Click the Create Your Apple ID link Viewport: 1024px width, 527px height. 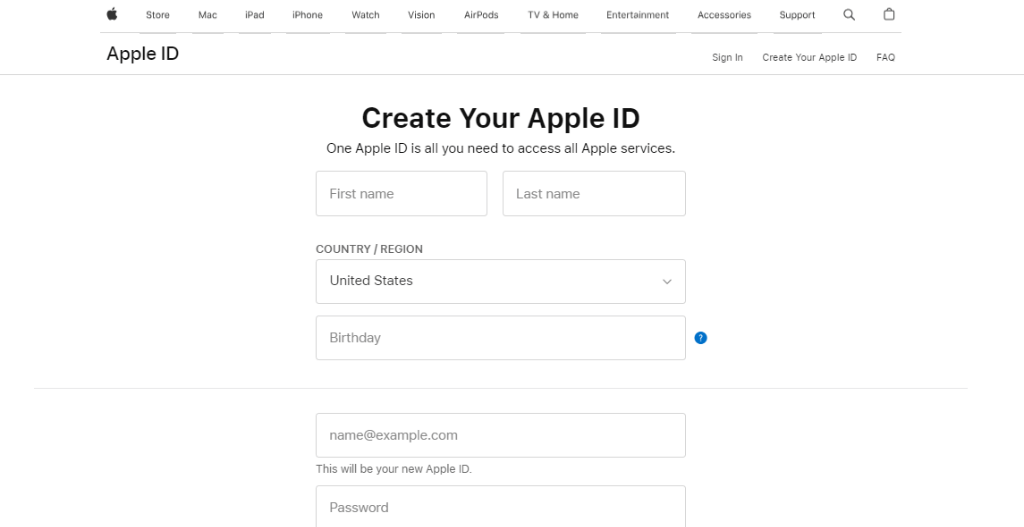click(809, 58)
